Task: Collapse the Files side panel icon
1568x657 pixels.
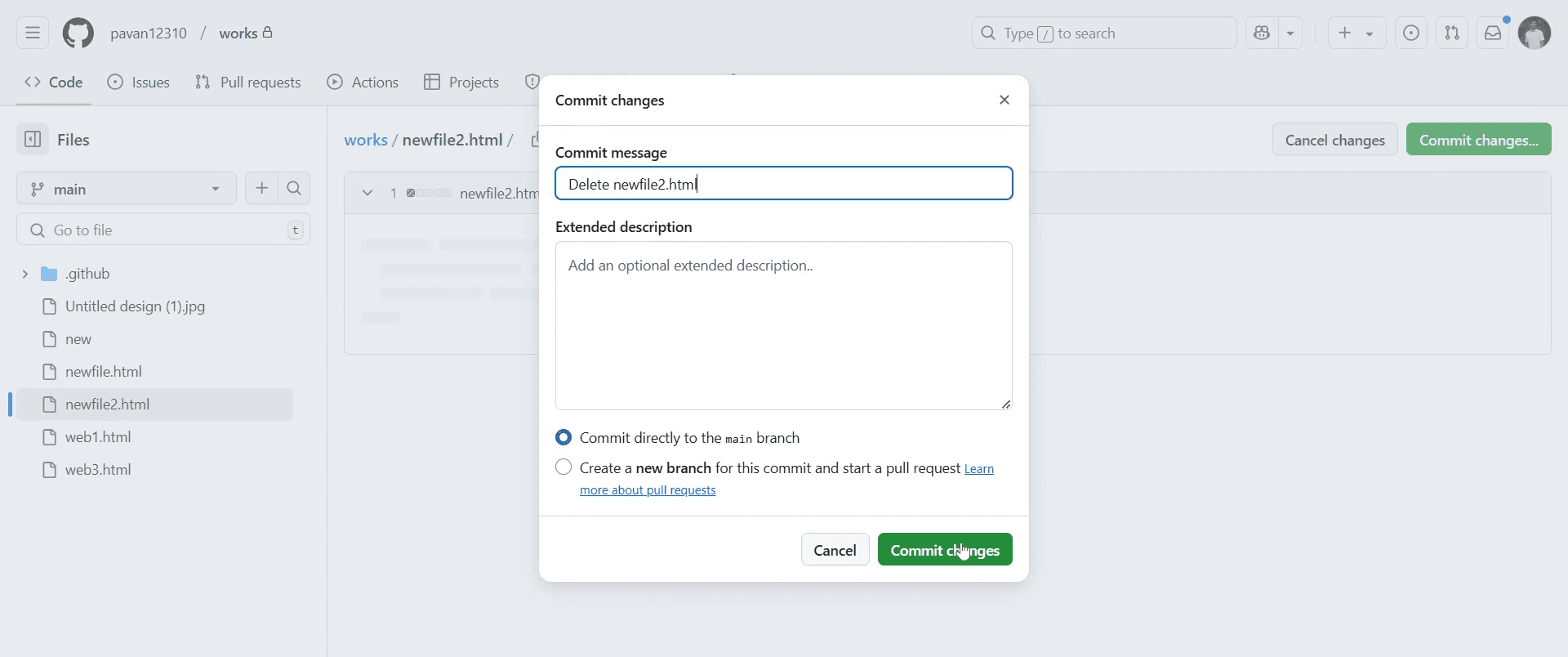Action: point(33,140)
